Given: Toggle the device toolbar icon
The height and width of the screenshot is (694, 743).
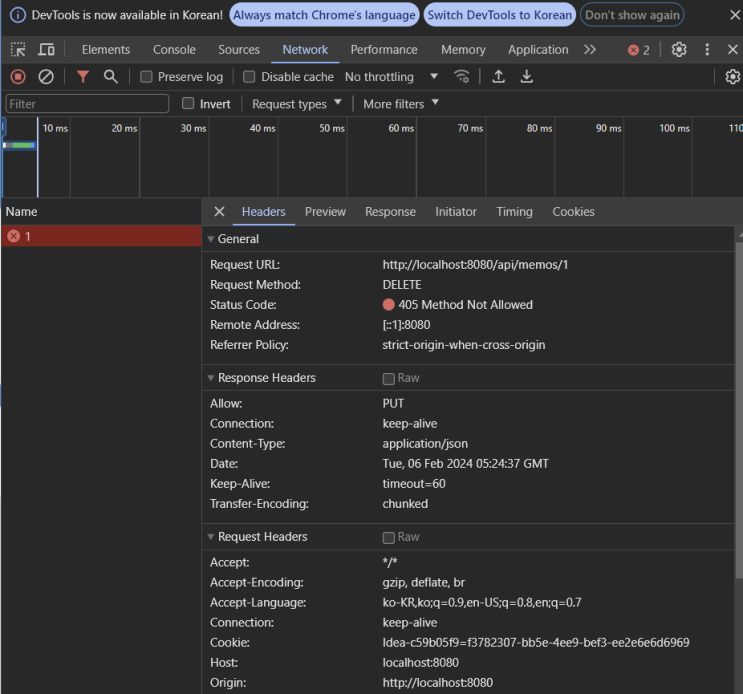Looking at the screenshot, I should click(46, 50).
